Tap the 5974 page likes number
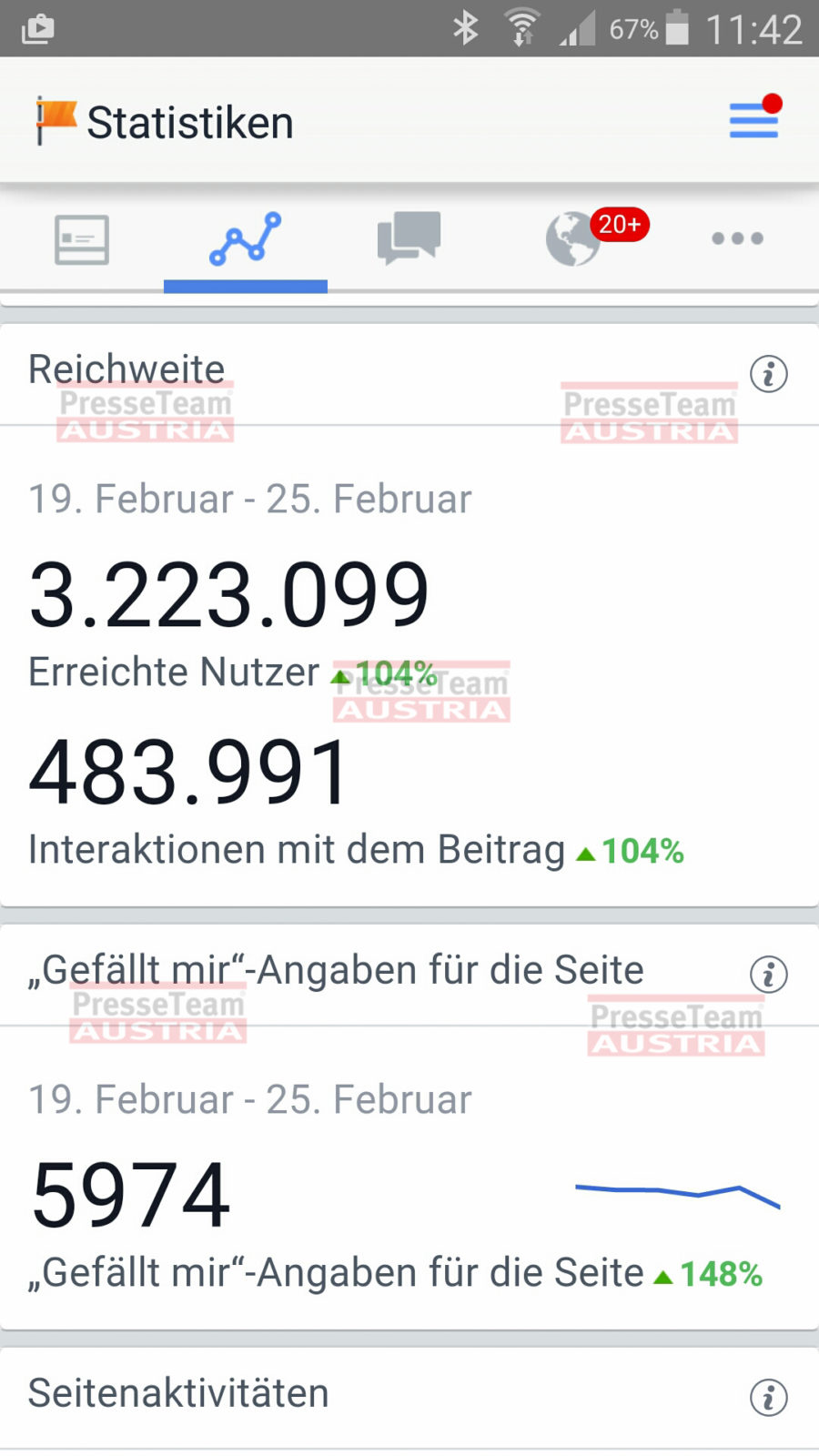The height and width of the screenshot is (1456, 819). point(131,1195)
